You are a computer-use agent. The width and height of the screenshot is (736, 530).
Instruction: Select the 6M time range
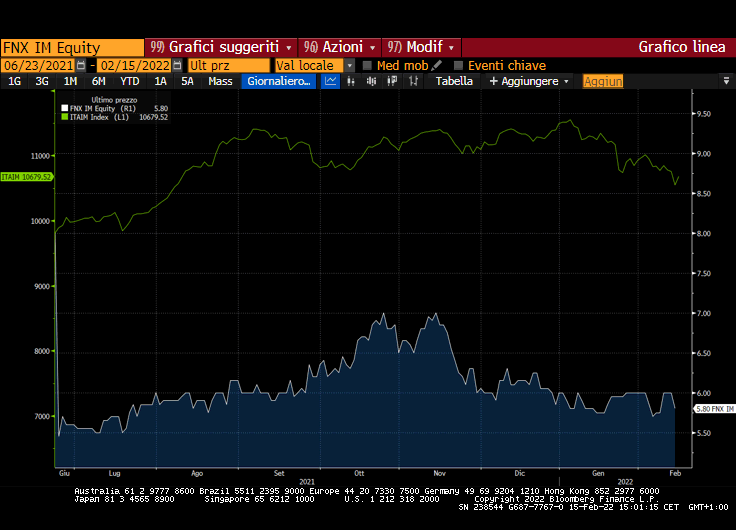point(99,81)
